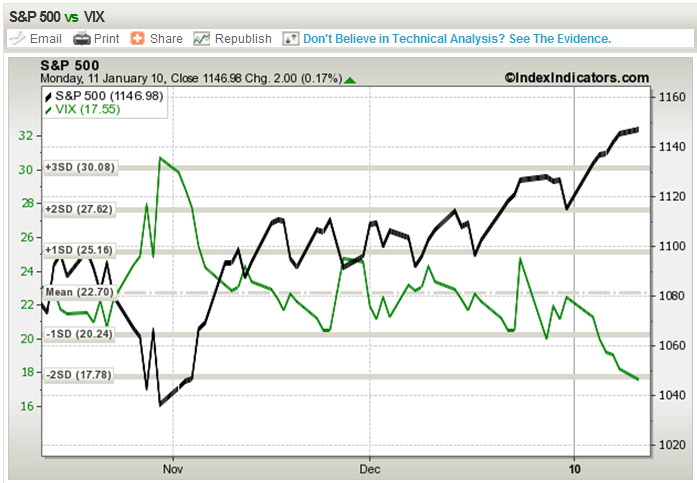The width and height of the screenshot is (697, 483).
Task: Click the green 26 VIX axis value
Action: [x=27, y=237]
